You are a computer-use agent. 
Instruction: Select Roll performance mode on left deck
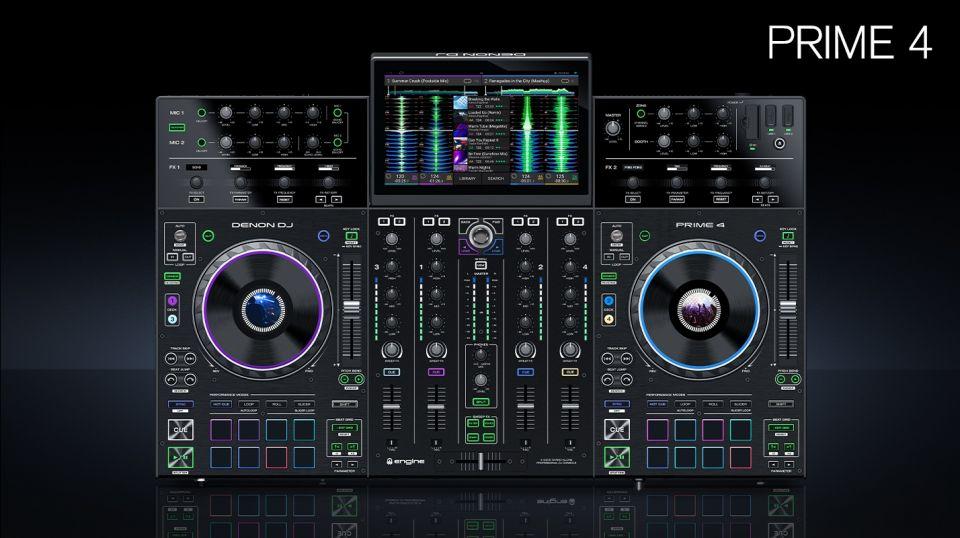[276, 405]
